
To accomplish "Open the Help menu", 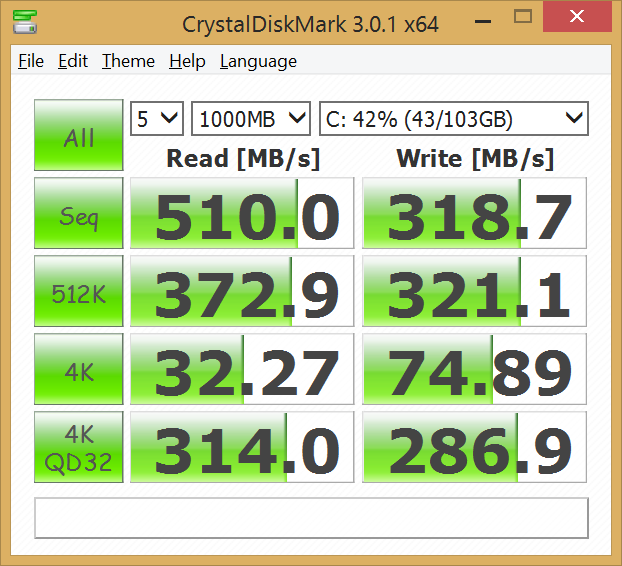I will click(x=187, y=61).
